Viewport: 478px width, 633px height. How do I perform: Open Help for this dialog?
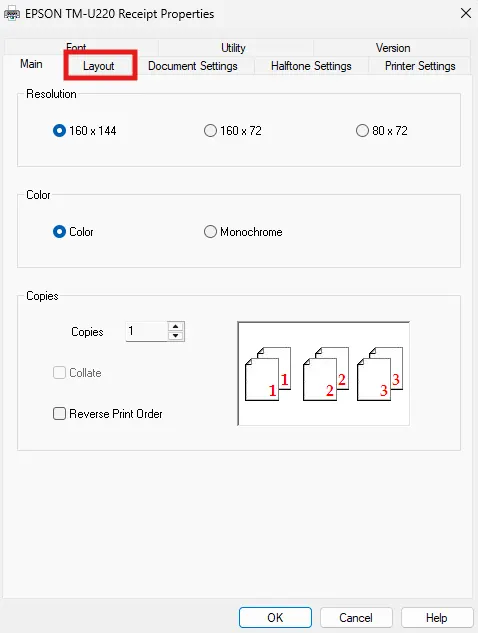[437, 618]
